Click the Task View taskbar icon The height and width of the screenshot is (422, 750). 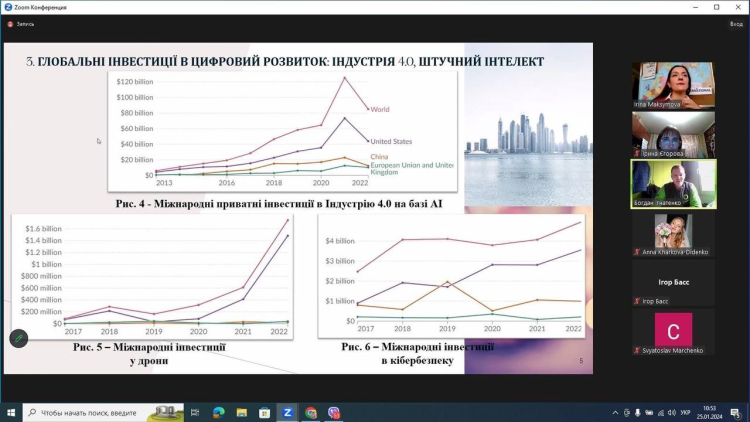point(196,411)
